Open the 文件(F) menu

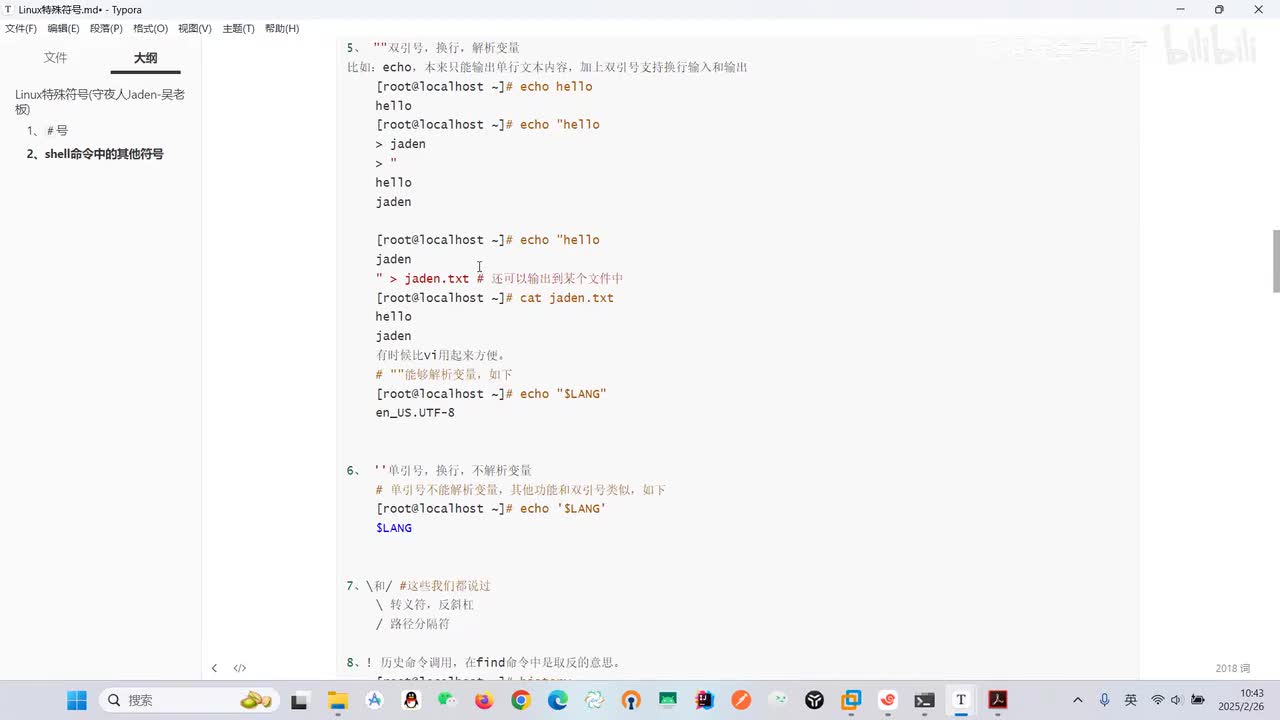(21, 28)
